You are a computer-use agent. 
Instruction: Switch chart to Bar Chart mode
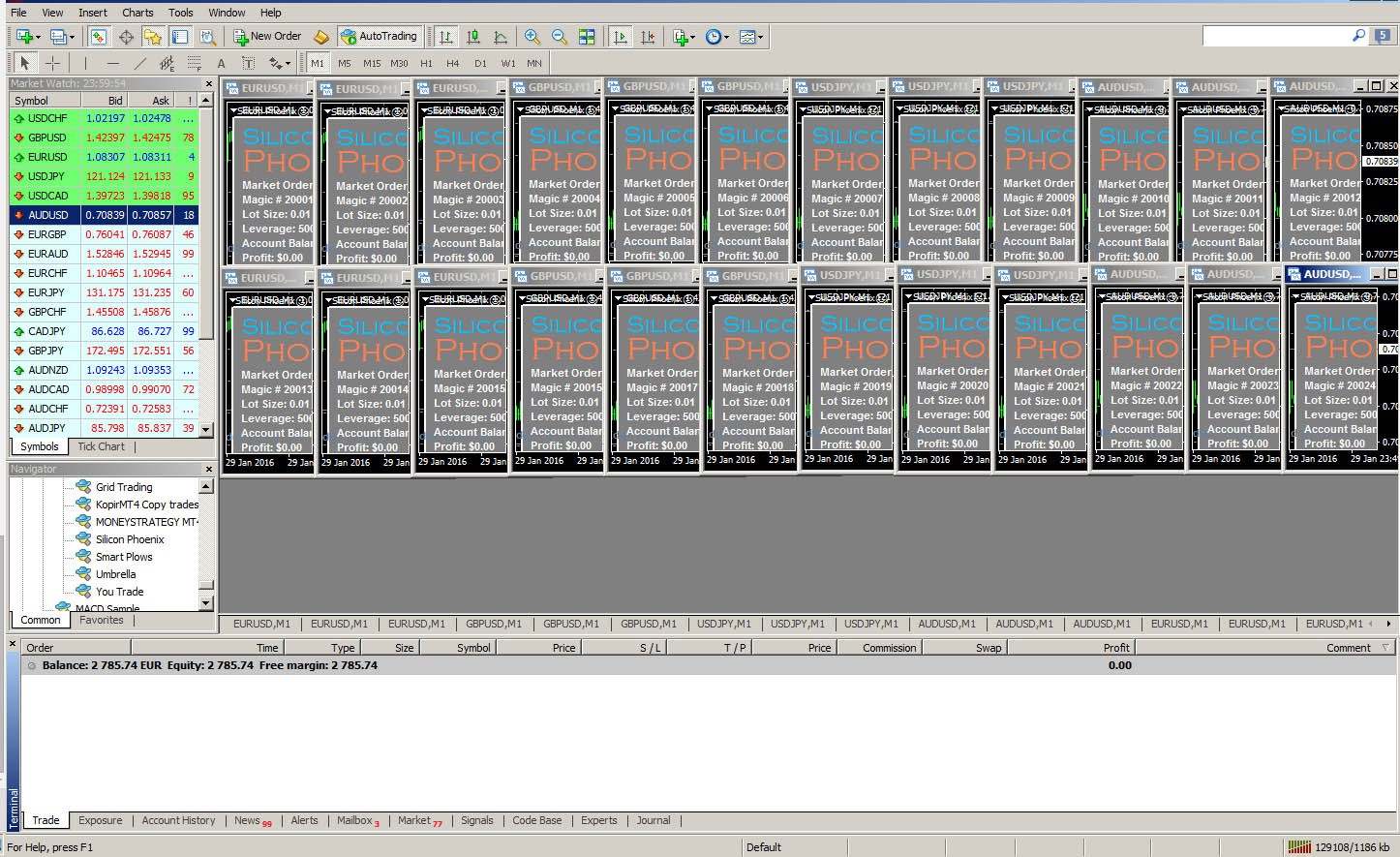[446, 37]
